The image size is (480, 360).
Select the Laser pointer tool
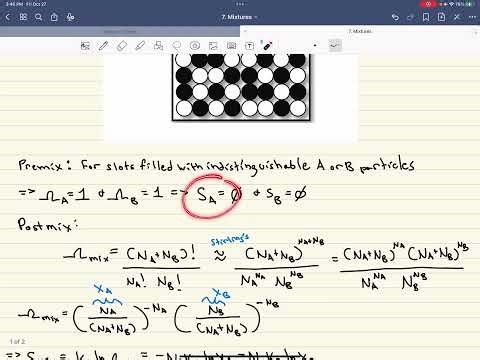click(x=267, y=45)
